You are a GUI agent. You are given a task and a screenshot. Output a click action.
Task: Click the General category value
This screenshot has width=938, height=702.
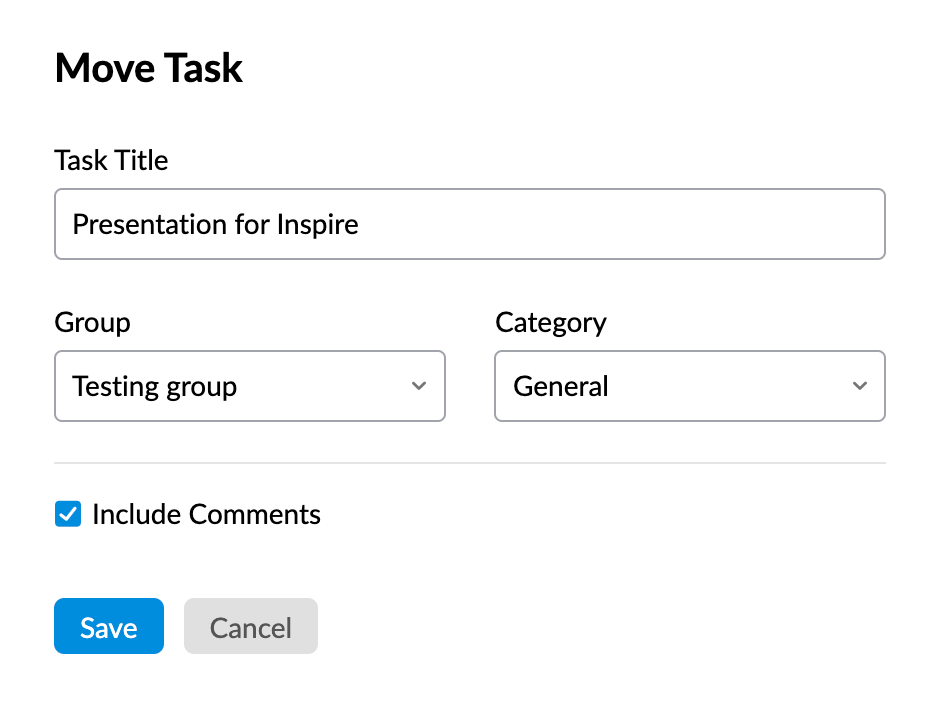[561, 386]
